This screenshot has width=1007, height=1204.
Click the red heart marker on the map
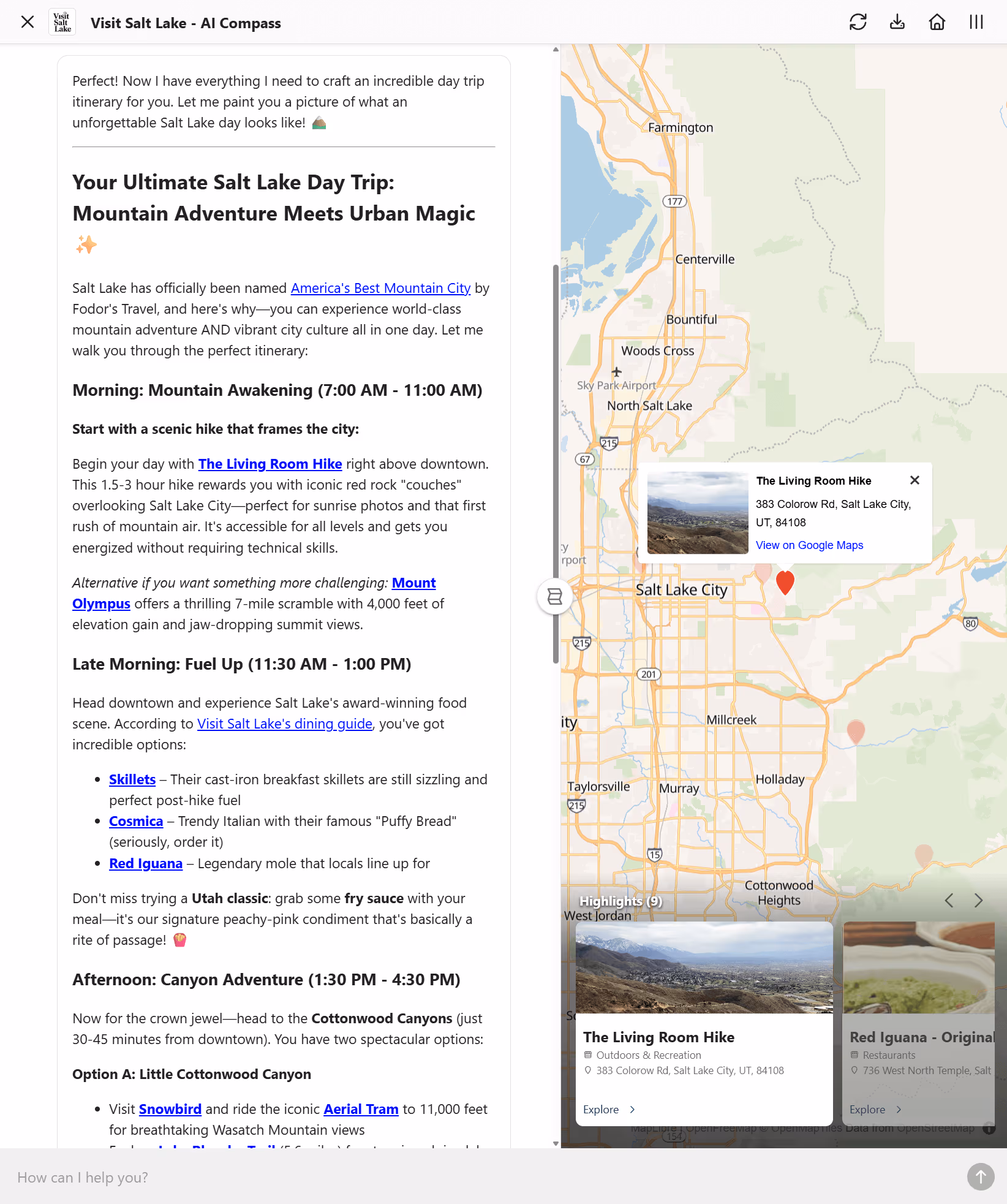click(785, 583)
